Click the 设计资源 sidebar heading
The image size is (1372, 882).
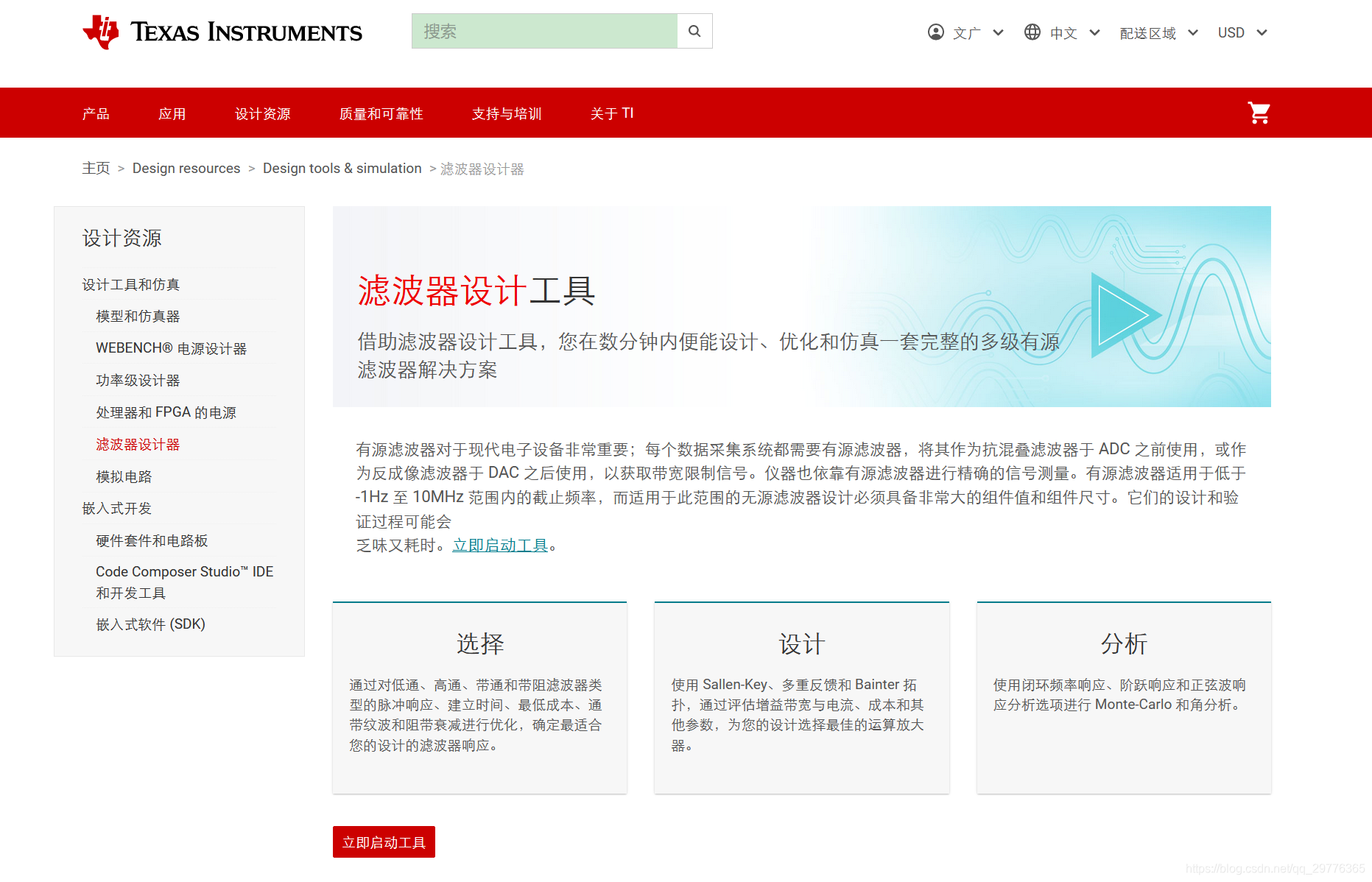[122, 238]
